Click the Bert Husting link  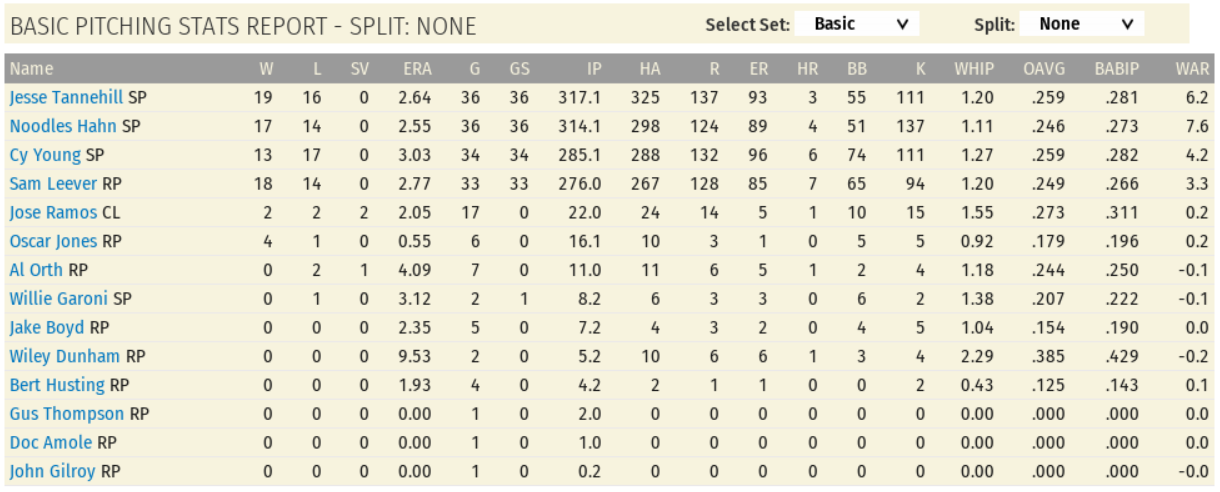point(57,385)
